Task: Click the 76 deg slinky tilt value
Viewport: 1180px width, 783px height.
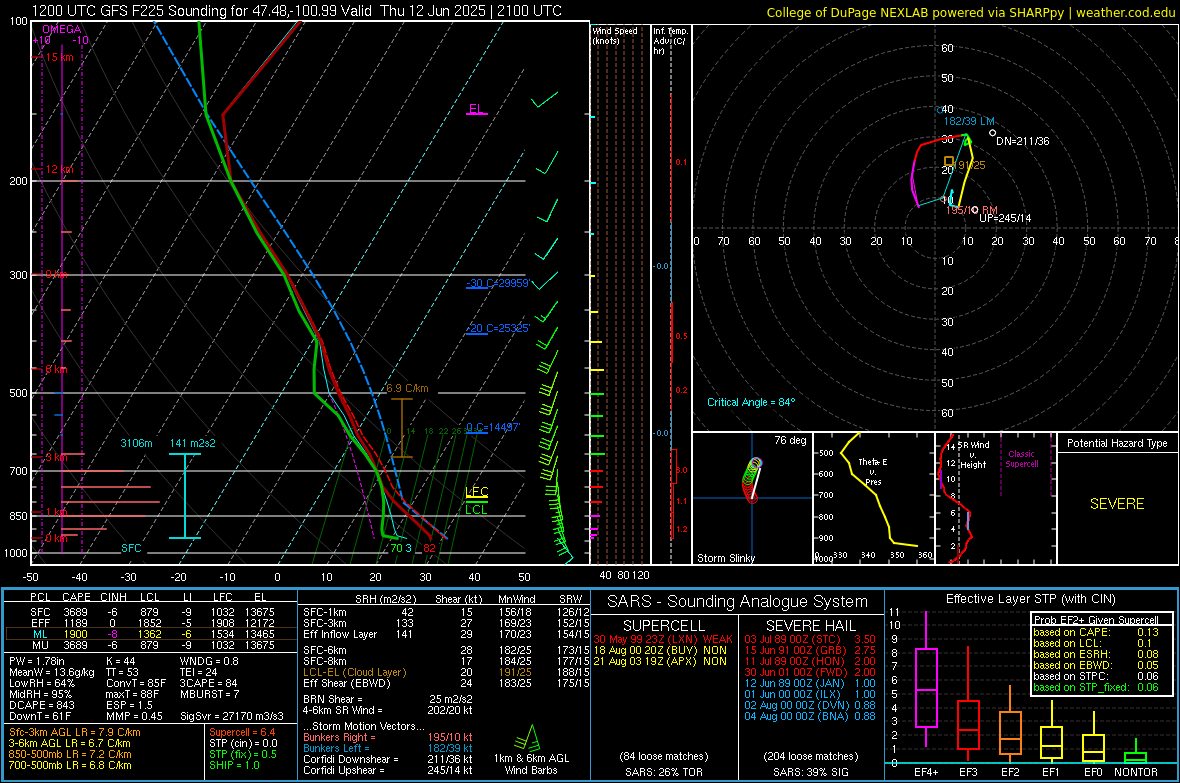Action: coord(790,440)
